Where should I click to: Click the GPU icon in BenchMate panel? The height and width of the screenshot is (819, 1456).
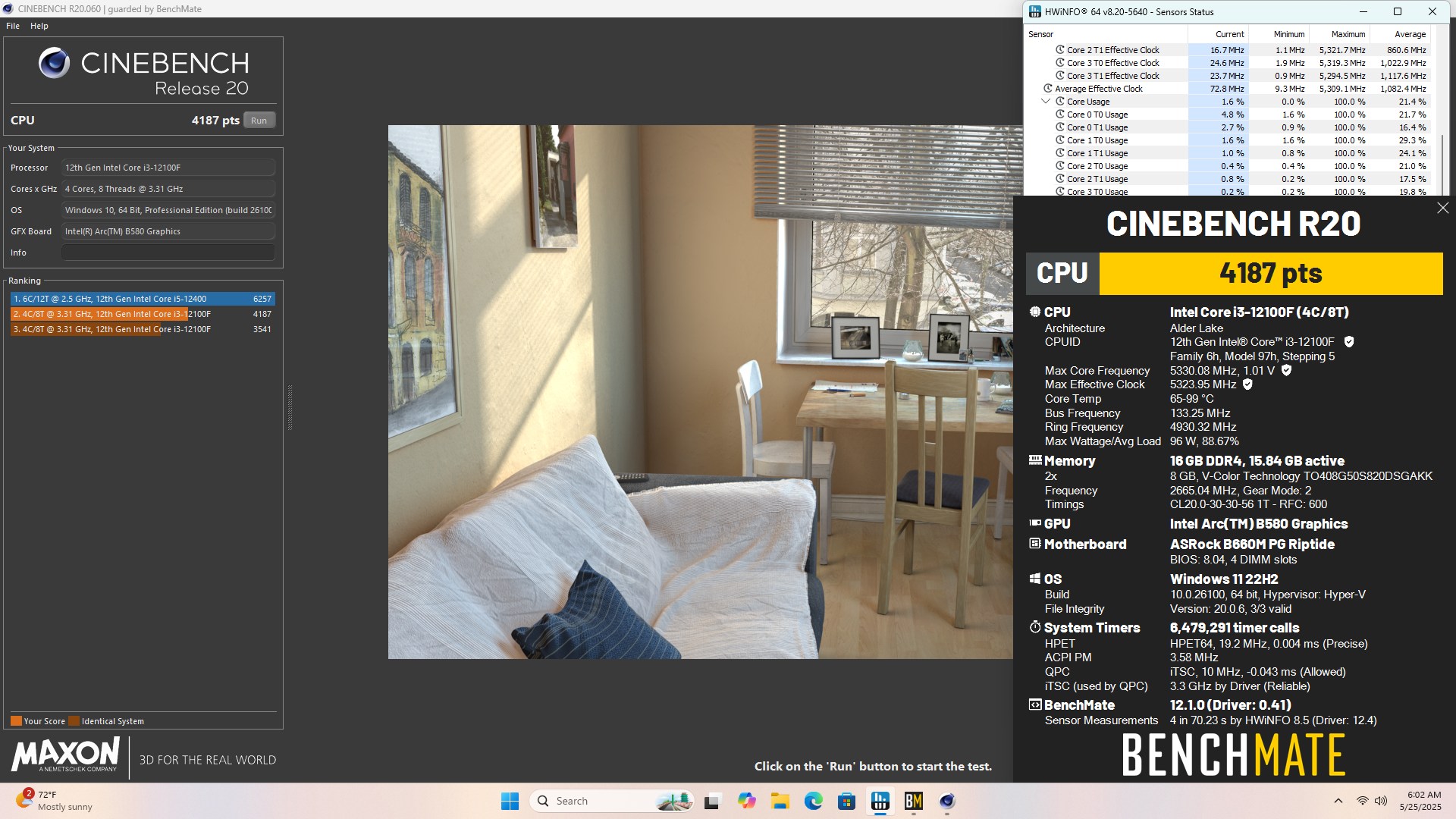pos(1034,522)
